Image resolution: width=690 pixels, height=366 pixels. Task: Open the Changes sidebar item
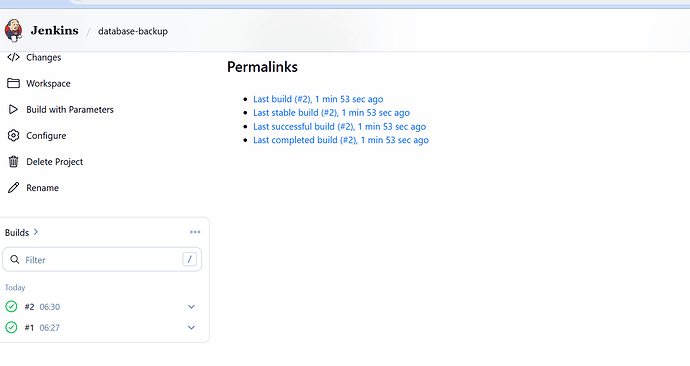pos(44,57)
